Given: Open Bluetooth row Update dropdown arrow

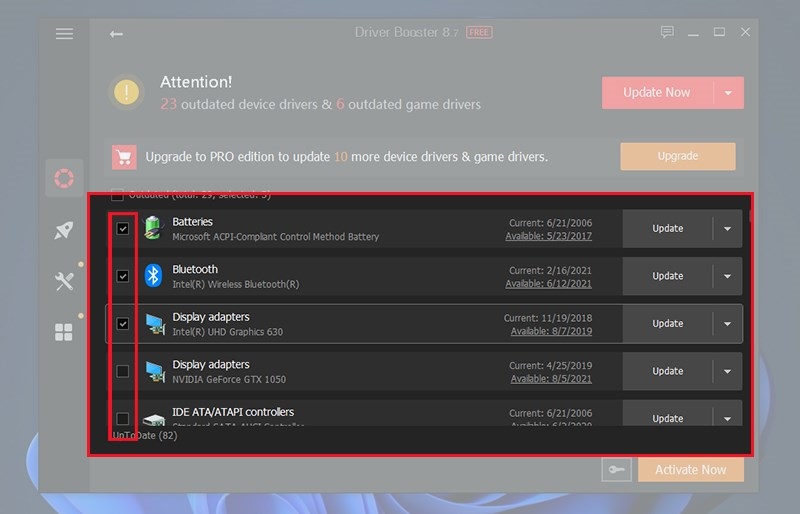Looking at the screenshot, I should [x=728, y=276].
